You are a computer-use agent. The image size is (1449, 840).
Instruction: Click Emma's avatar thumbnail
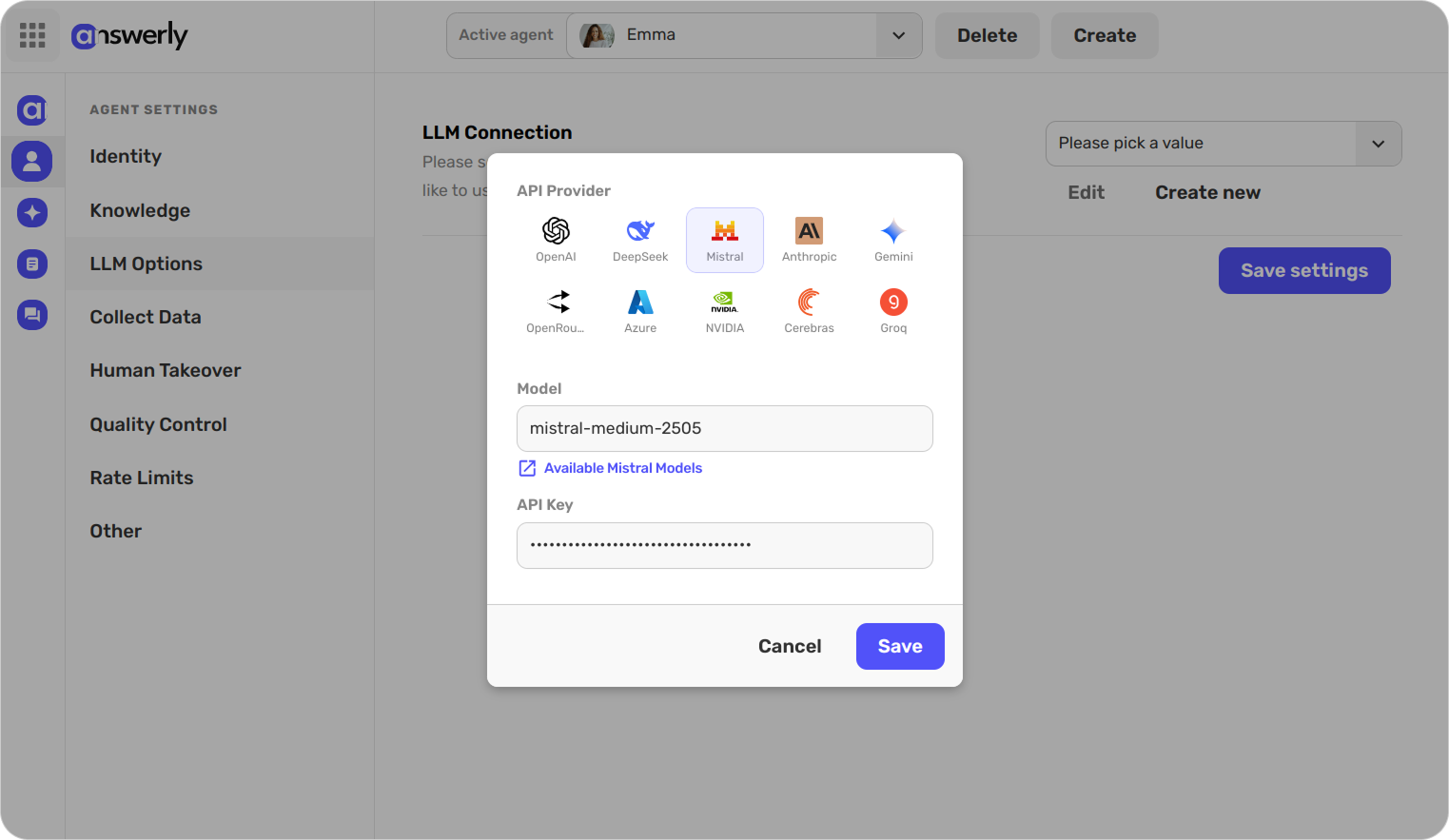597,35
